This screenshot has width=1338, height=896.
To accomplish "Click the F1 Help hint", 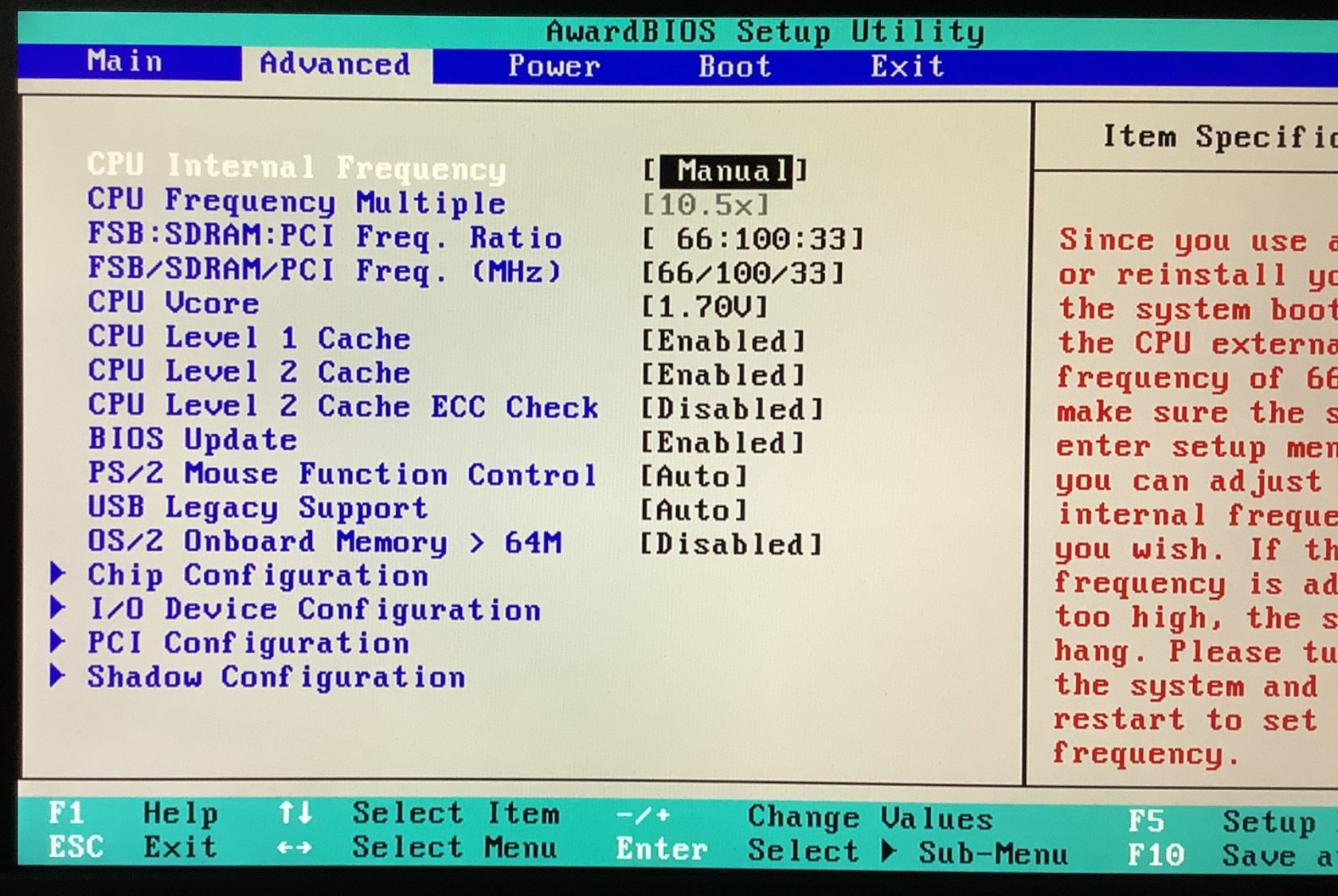I will pyautogui.click(x=133, y=813).
